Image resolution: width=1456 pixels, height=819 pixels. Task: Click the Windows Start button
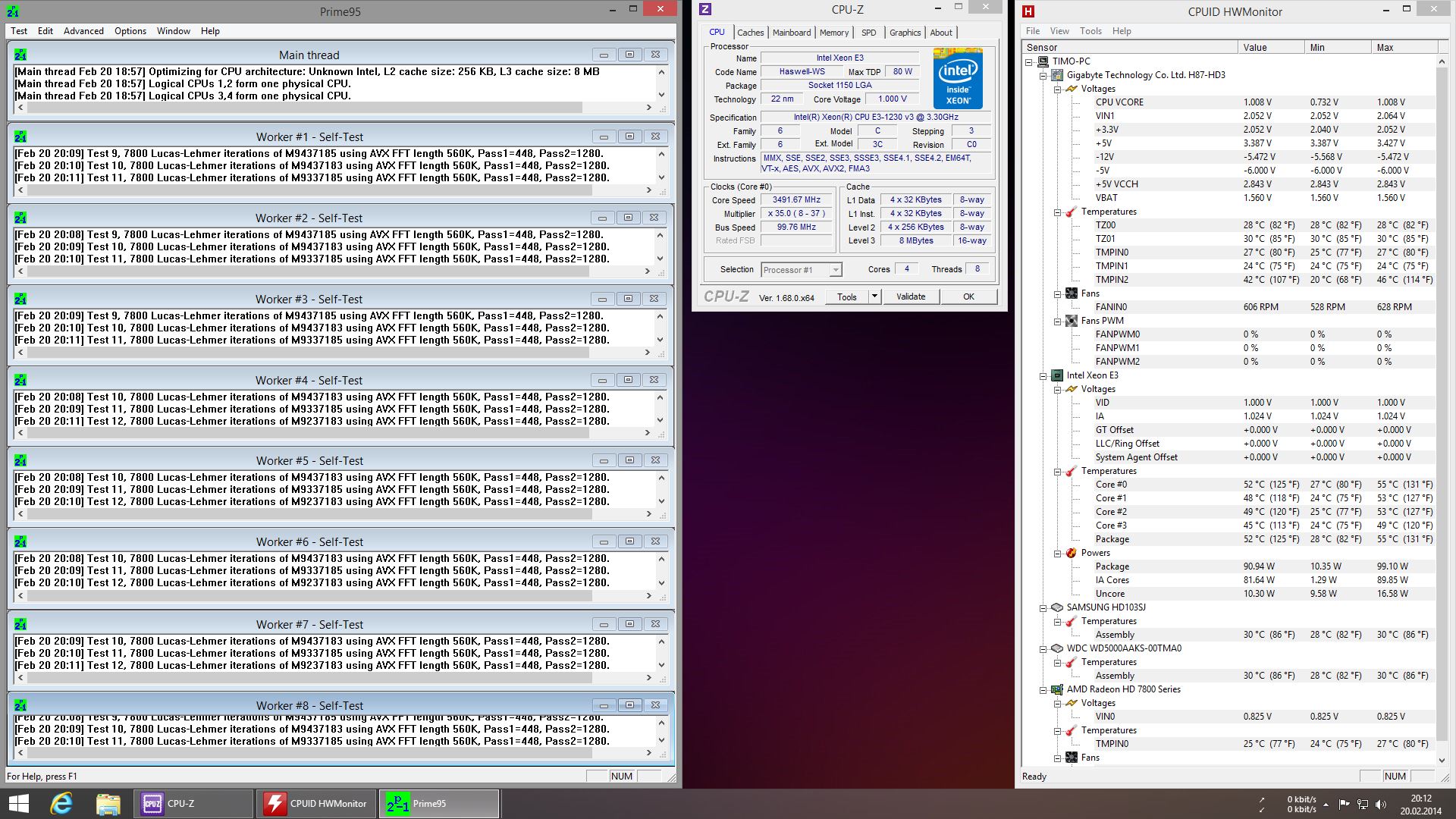tap(18, 804)
